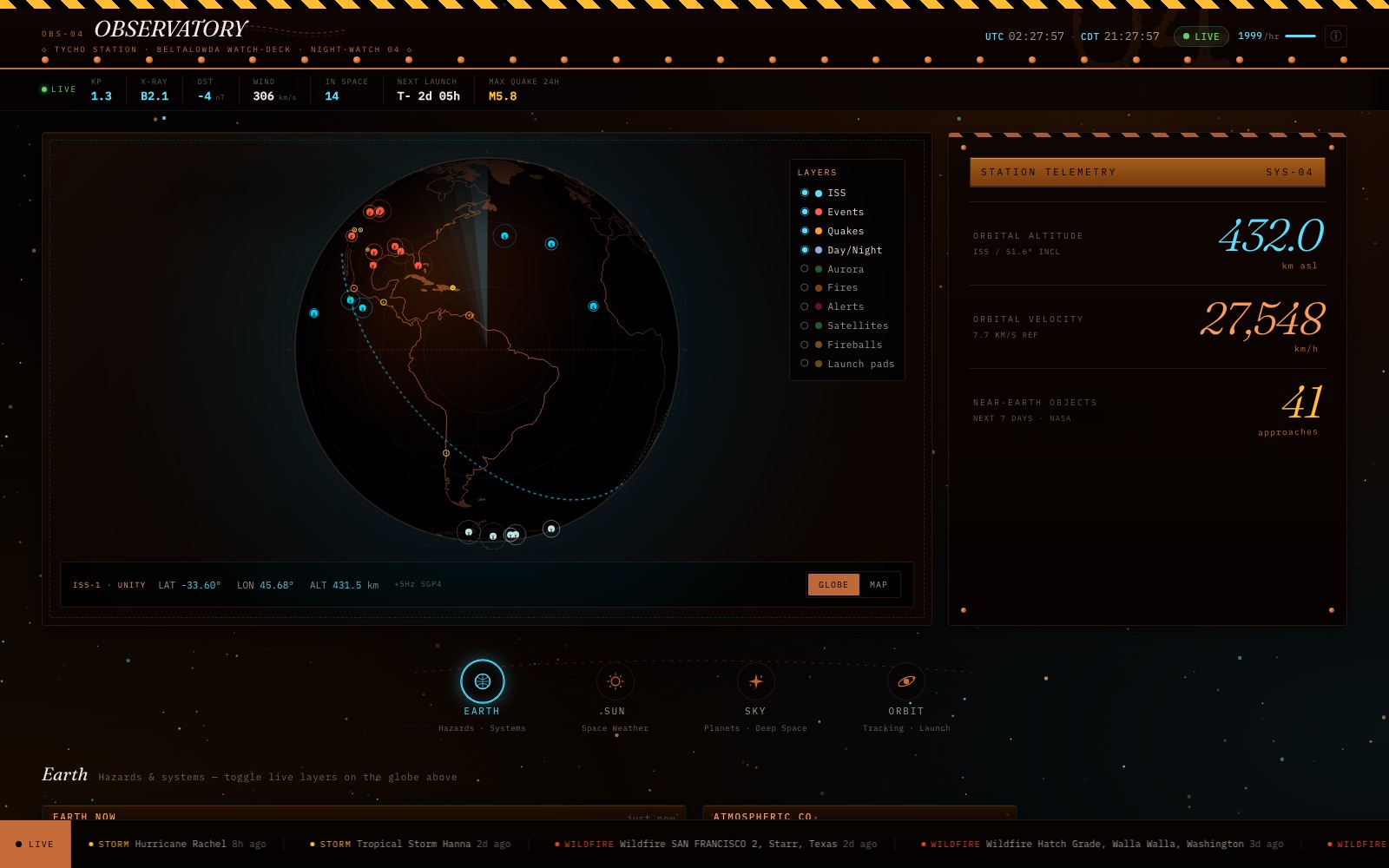Image resolution: width=1389 pixels, height=868 pixels.
Task: Click the DST -4 nT stat
Action: point(211,89)
